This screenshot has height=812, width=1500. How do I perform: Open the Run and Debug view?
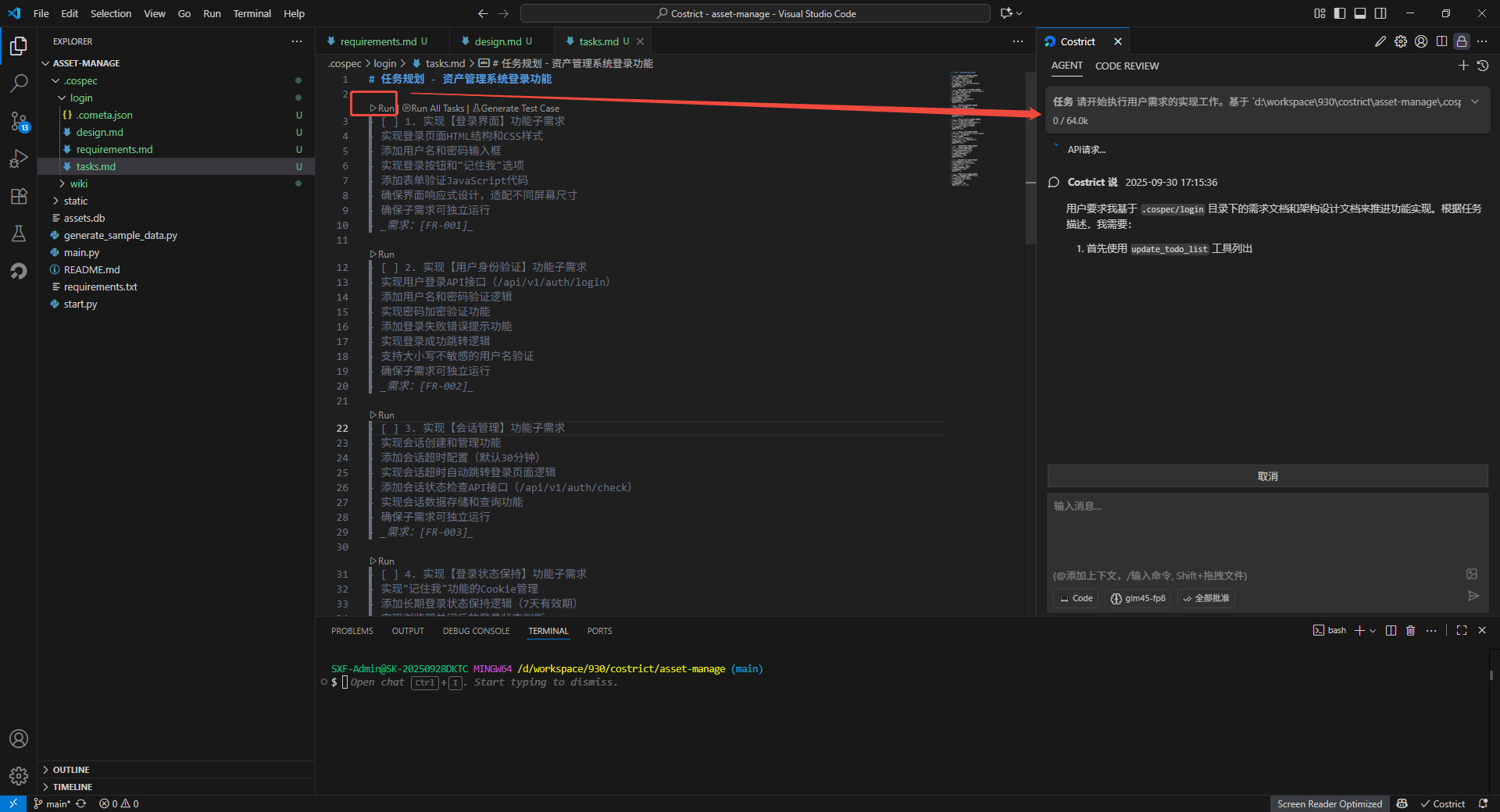[19, 158]
